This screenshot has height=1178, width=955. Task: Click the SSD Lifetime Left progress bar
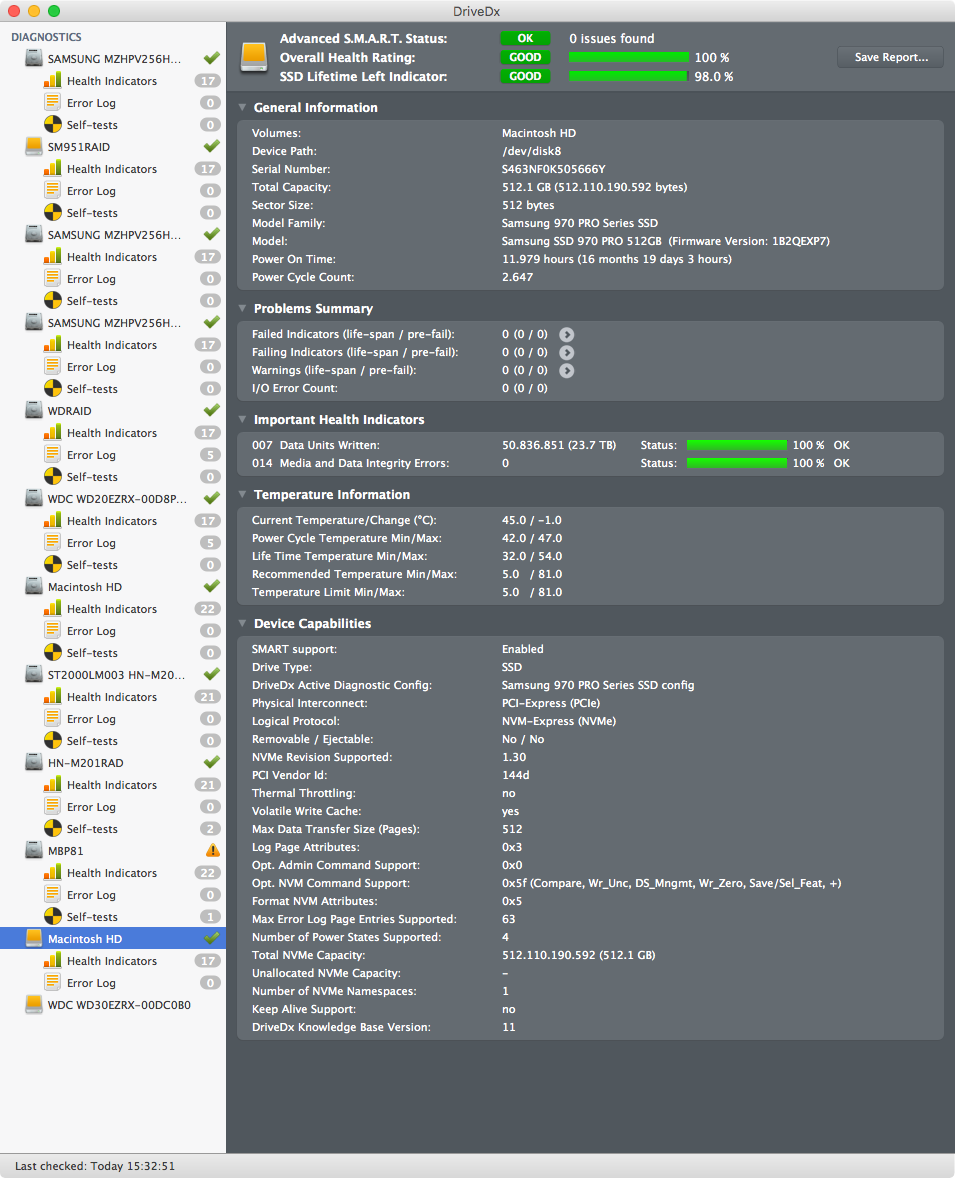pyautogui.click(x=628, y=76)
